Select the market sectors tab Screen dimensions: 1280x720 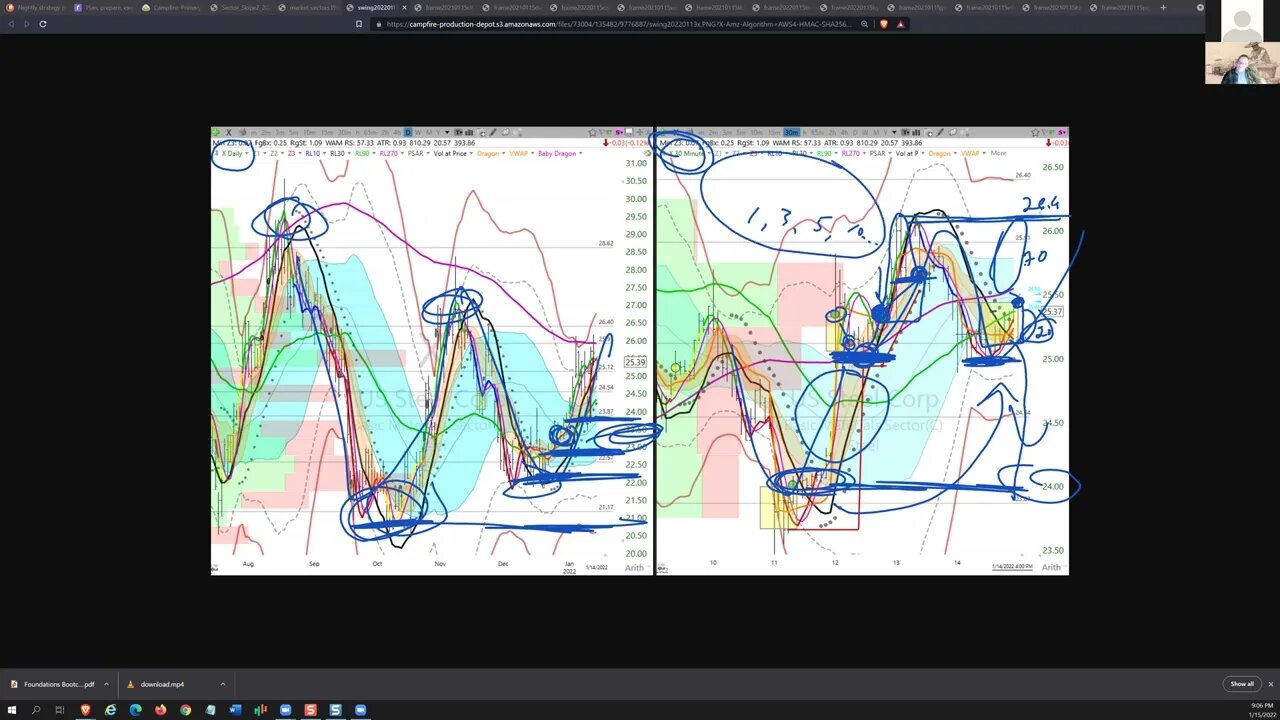[x=308, y=8]
